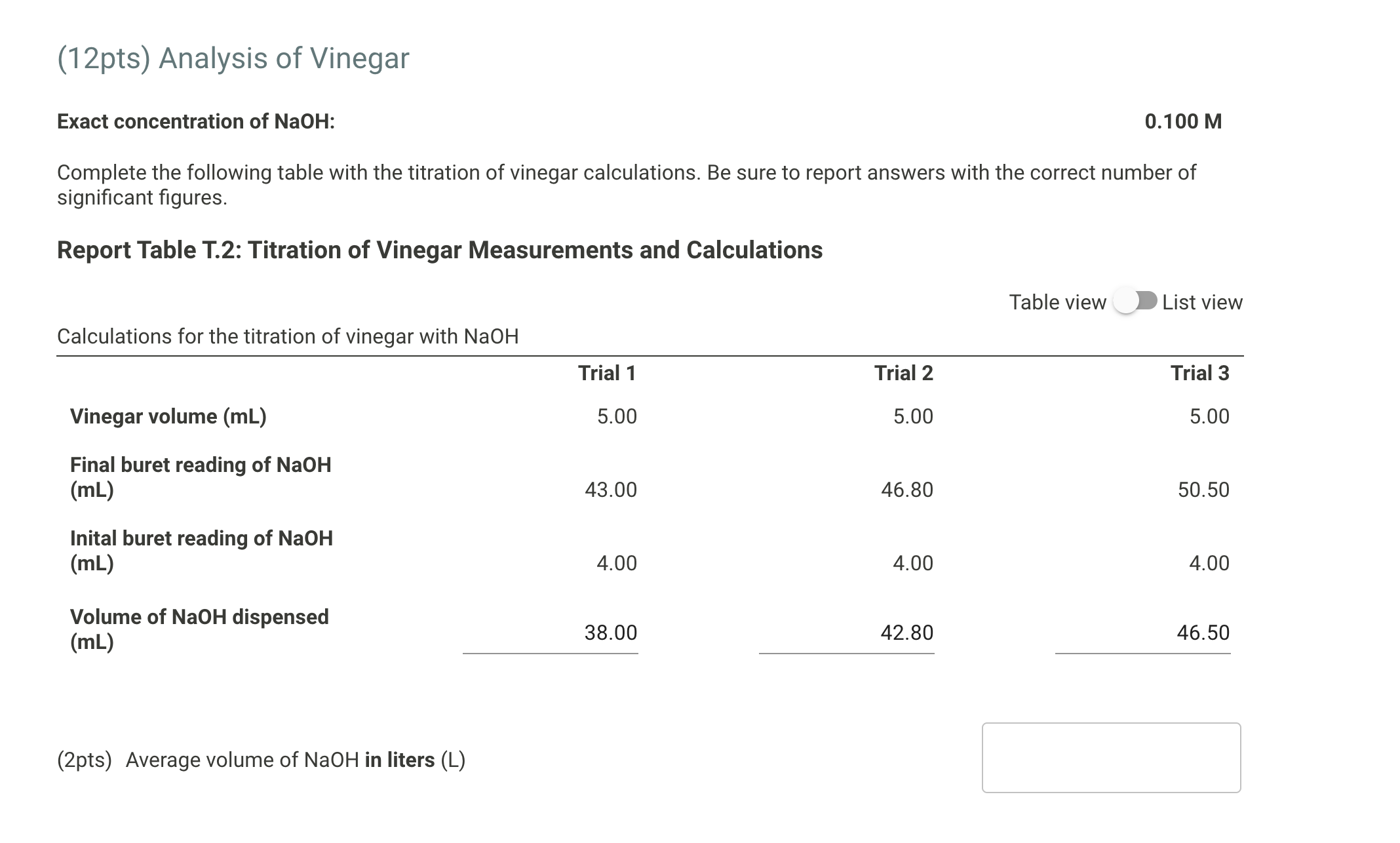Click Trial 3 final buret reading 50.50
This screenshot has height=843, width=1400.
(1203, 490)
